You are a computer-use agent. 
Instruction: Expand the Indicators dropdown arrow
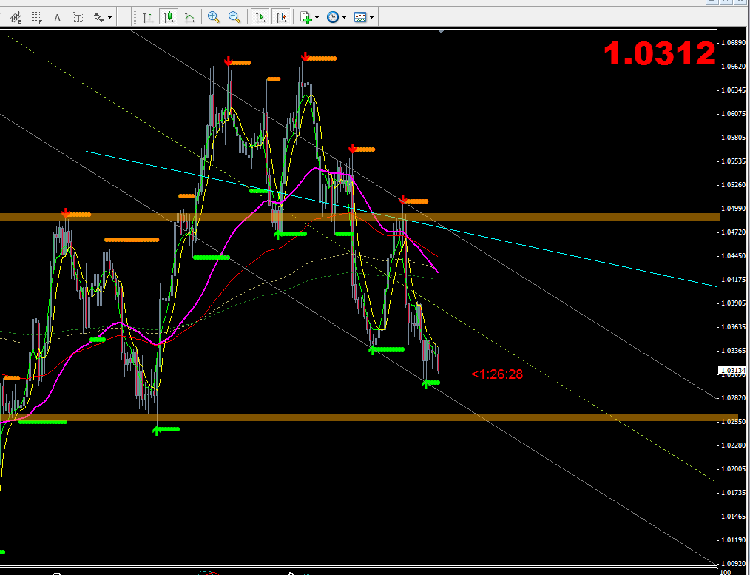(x=317, y=18)
